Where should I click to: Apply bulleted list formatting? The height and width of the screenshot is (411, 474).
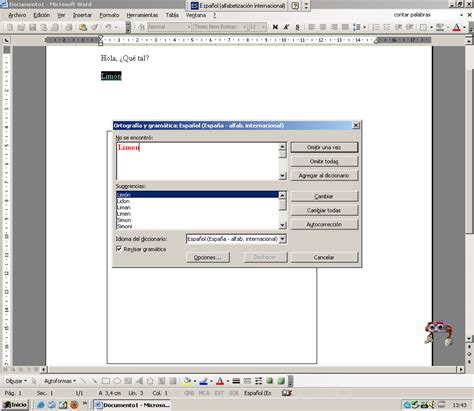(x=387, y=27)
